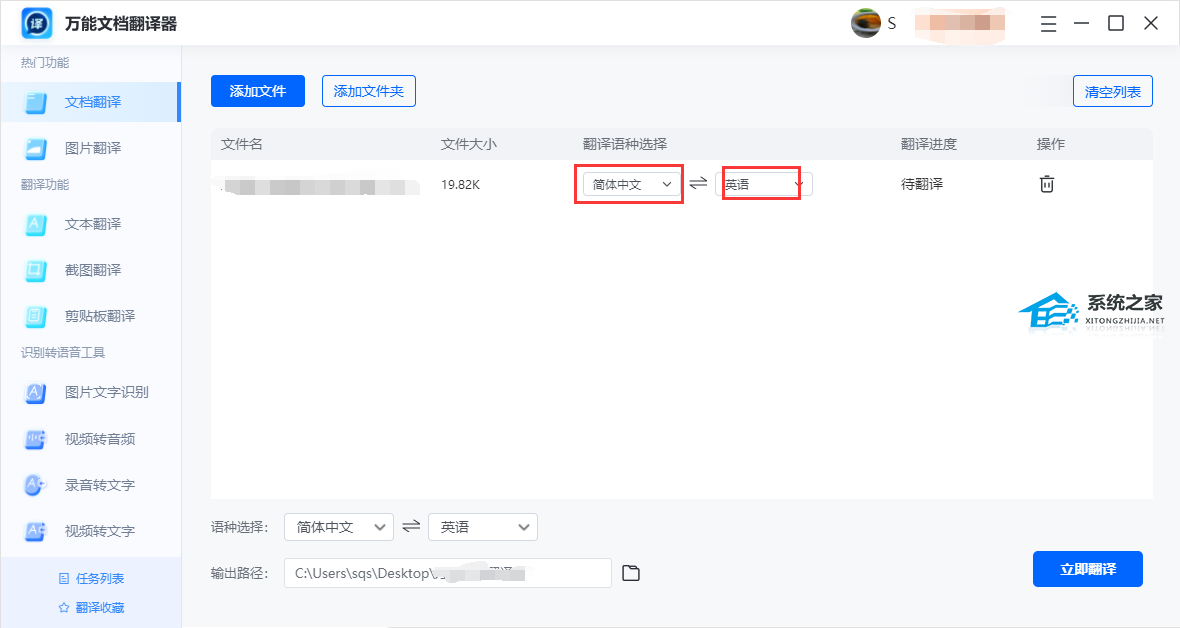
Task: Delete the 19.82K file with trash icon
Action: click(1047, 184)
